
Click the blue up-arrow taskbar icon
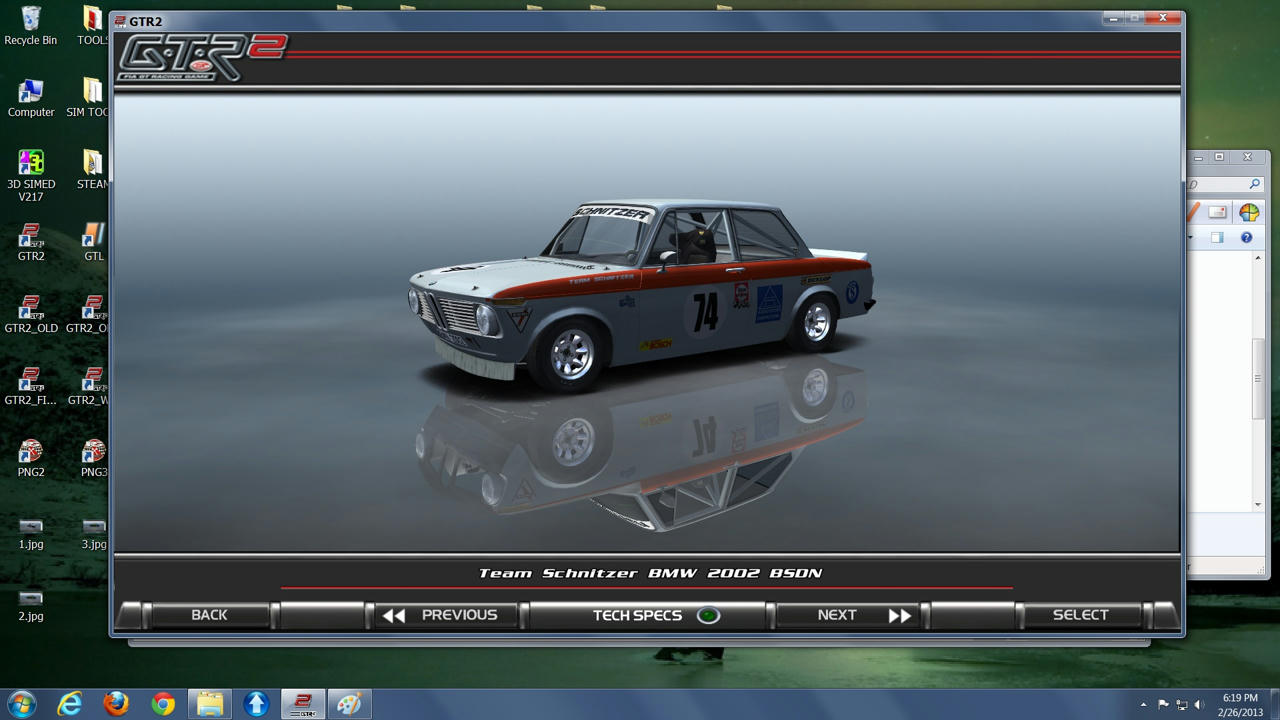pyautogui.click(x=256, y=704)
